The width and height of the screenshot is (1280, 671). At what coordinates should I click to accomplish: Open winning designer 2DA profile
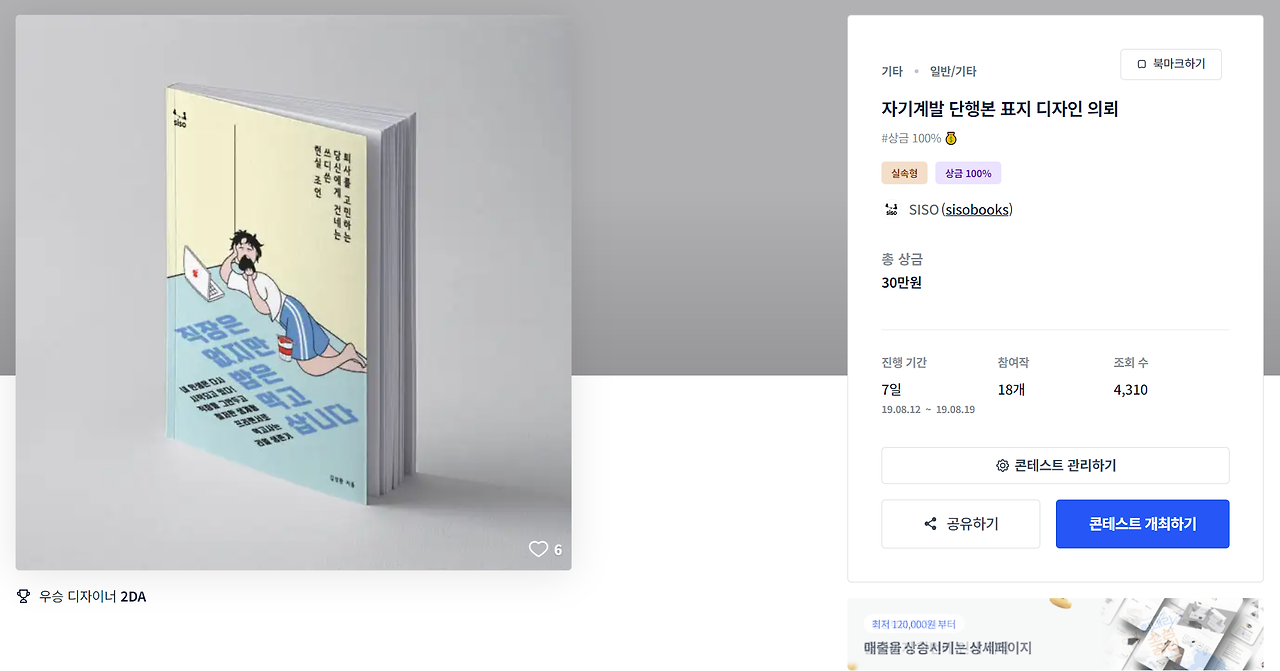click(x=133, y=597)
